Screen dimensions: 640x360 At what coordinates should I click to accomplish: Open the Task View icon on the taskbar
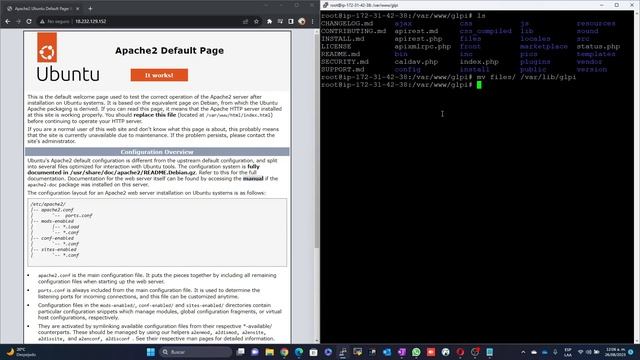[x=241, y=352]
